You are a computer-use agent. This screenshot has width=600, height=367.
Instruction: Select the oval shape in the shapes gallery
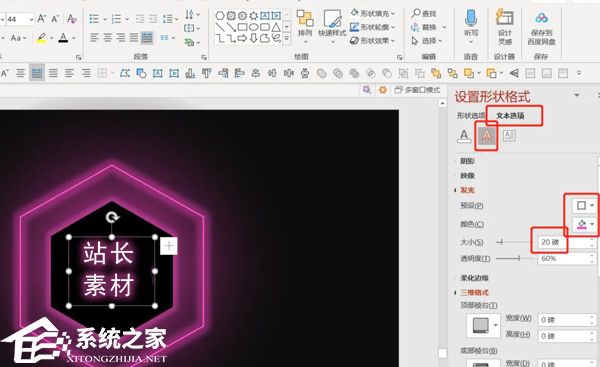click(254, 27)
